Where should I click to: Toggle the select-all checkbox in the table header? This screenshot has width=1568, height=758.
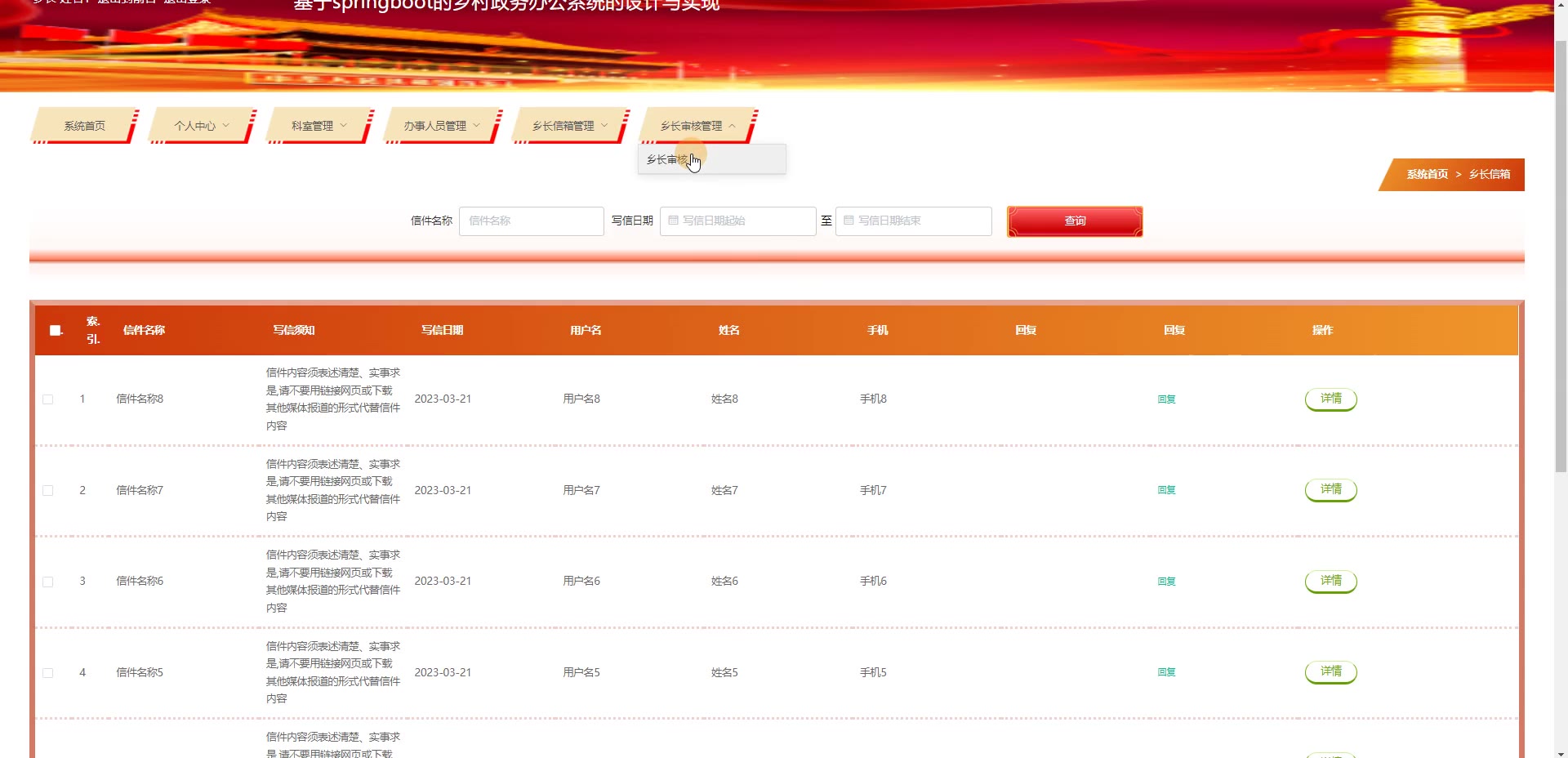56,330
